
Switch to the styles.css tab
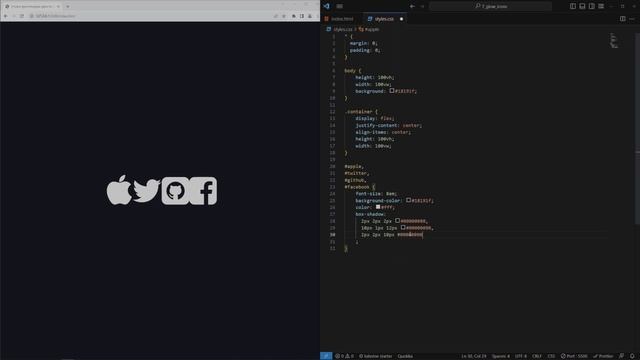point(384,19)
